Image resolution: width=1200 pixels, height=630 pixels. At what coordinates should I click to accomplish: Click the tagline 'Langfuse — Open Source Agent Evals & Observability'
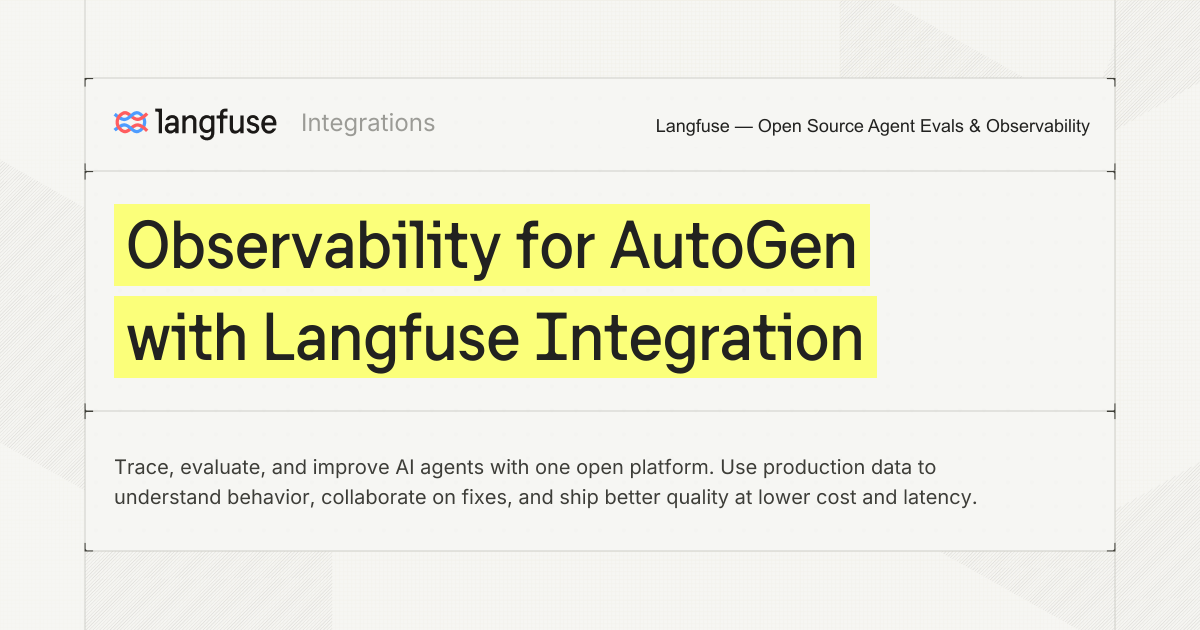tap(873, 126)
